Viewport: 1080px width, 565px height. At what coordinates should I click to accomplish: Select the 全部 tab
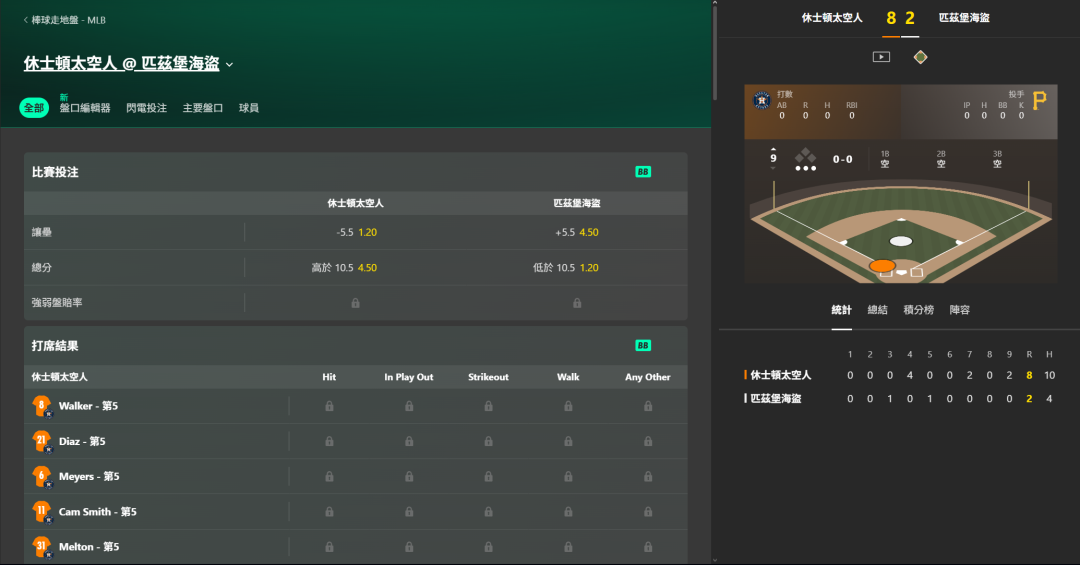coord(34,108)
